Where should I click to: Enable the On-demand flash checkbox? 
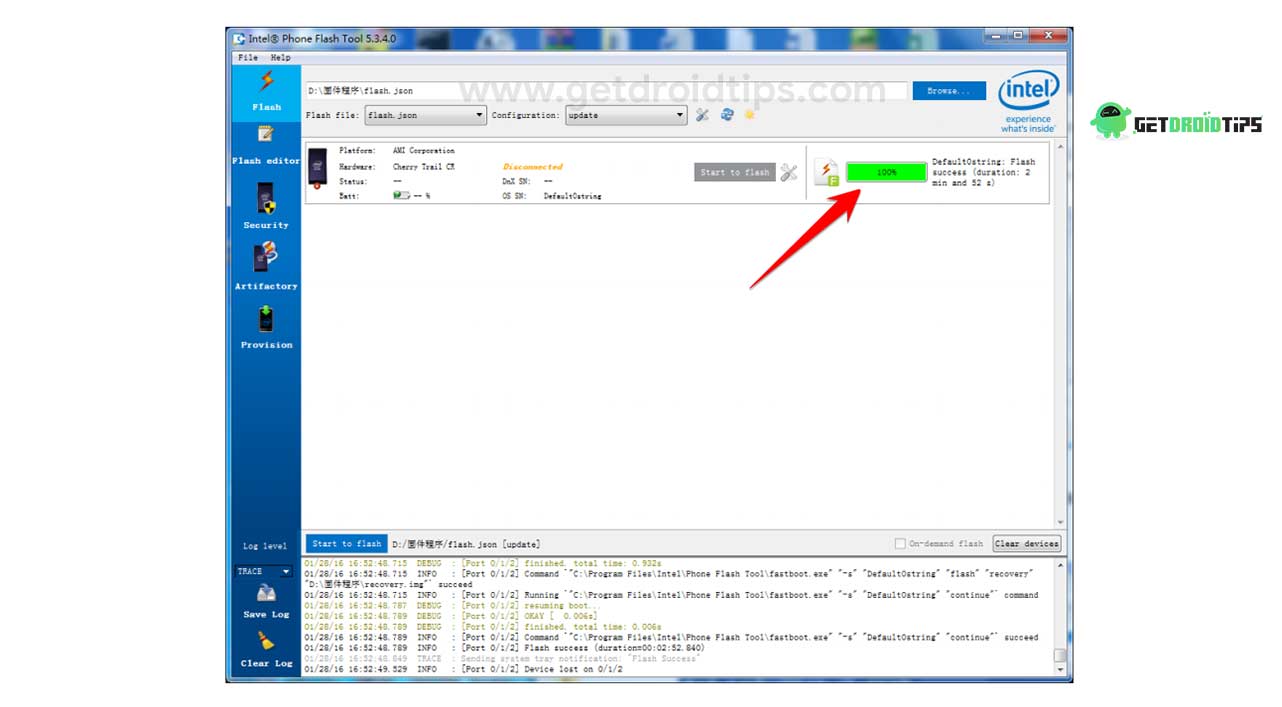(x=900, y=544)
